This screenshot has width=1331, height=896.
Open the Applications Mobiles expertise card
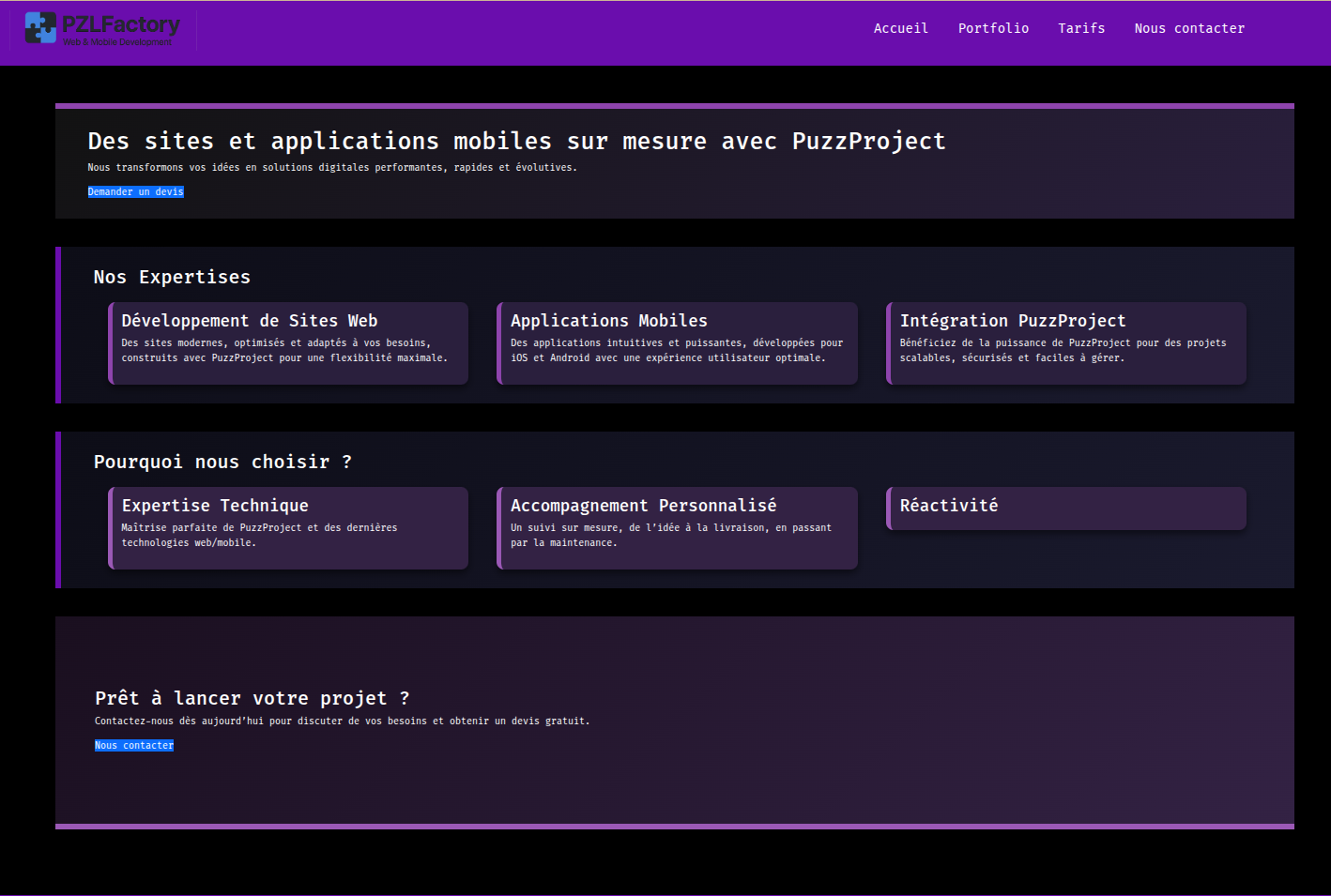(677, 343)
